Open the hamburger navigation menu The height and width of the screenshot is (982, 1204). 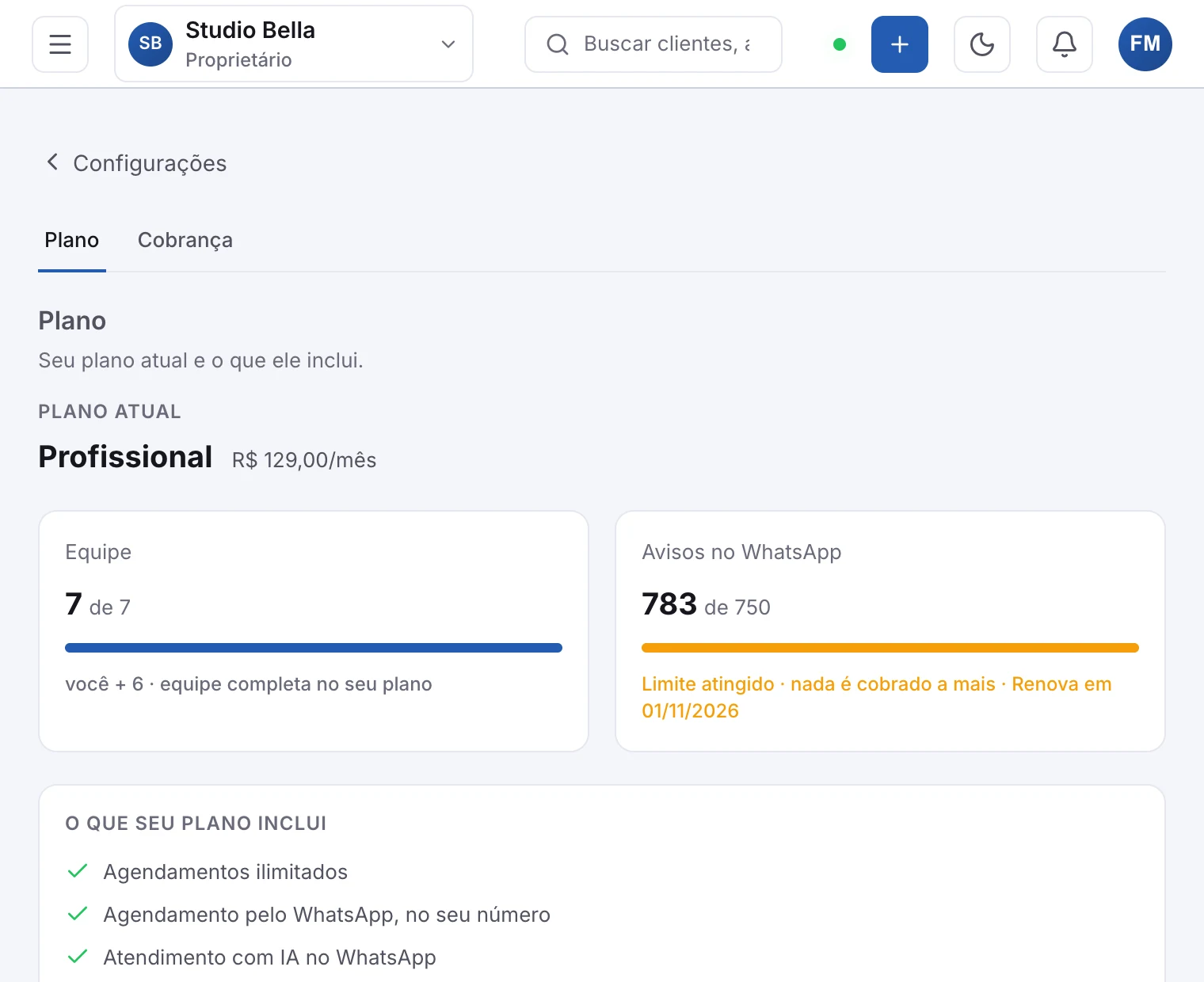60,44
